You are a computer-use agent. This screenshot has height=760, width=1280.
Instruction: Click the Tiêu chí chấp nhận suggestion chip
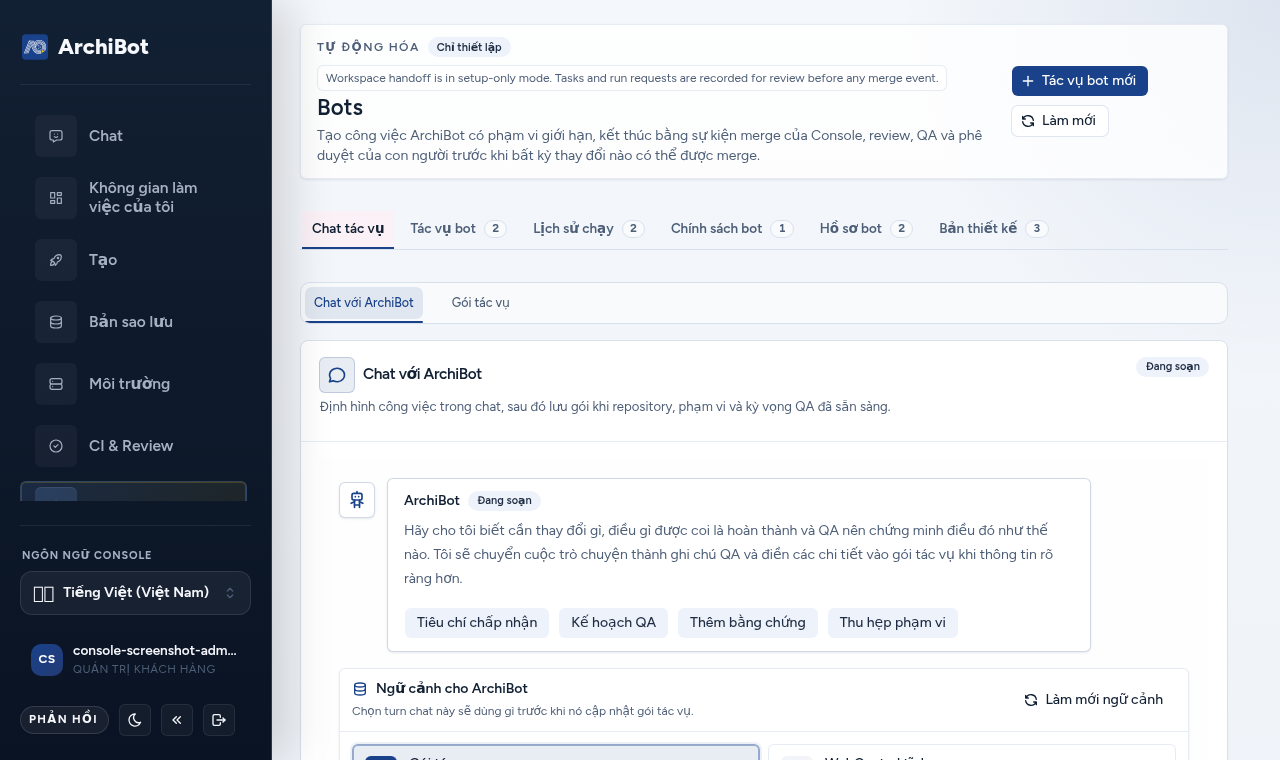477,623
